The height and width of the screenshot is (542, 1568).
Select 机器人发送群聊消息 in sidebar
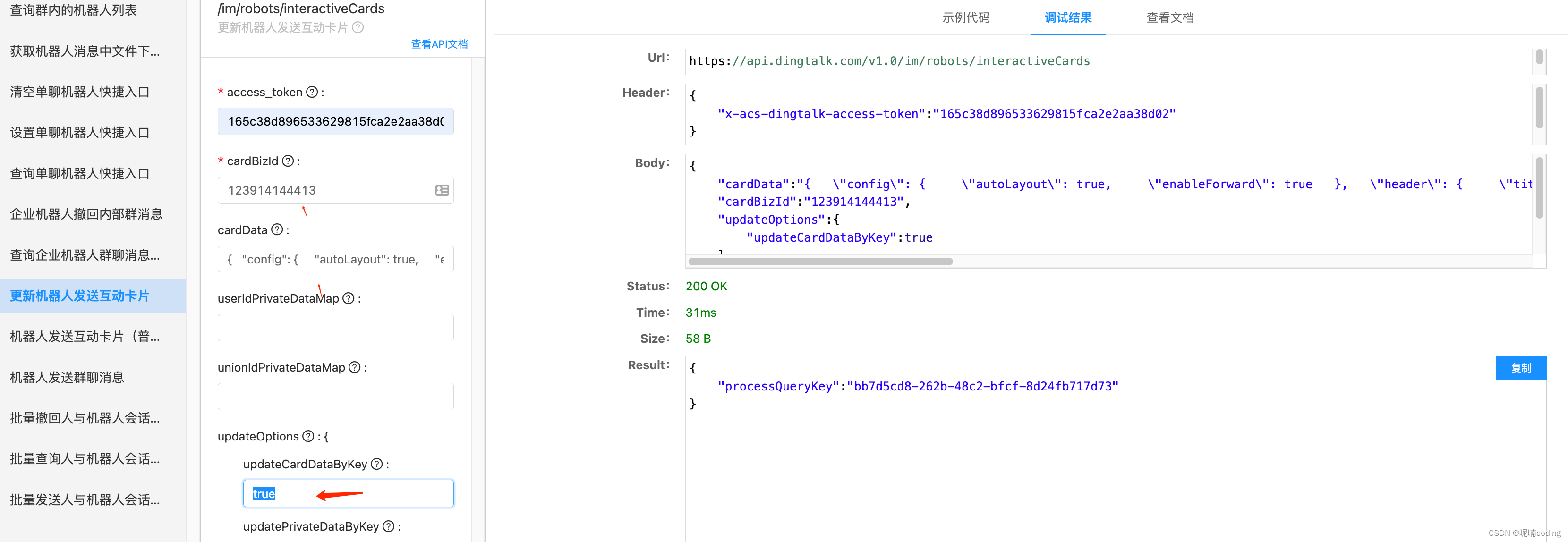pyautogui.click(x=67, y=377)
